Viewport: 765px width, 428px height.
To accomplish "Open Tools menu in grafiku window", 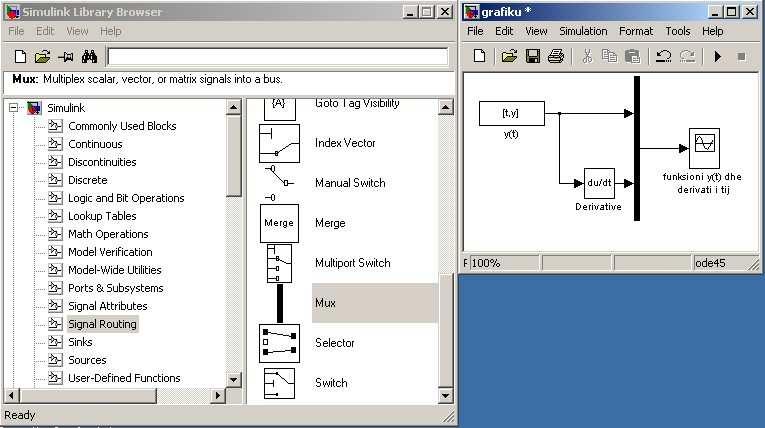I will [678, 31].
